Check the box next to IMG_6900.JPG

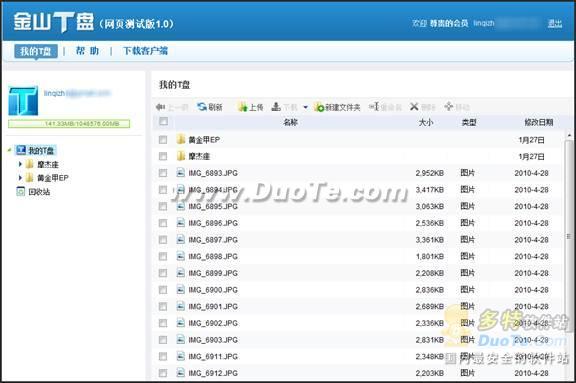coord(163,290)
